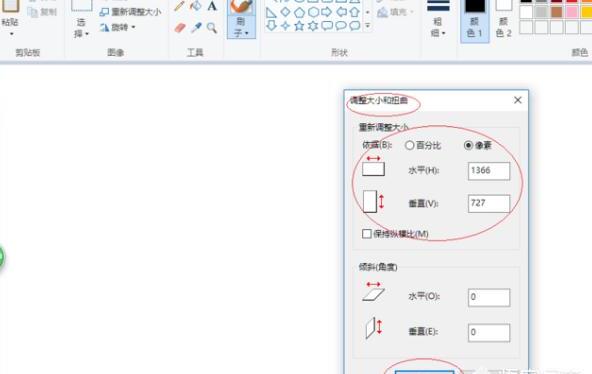Image resolution: width=592 pixels, height=374 pixels.
Task: Choose the right arrow shape
Action: coord(327,12)
